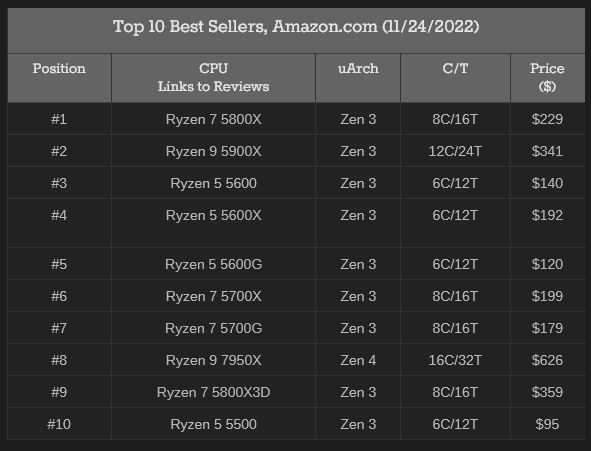Click the C/T column header
The image size is (591, 451).
coord(455,69)
